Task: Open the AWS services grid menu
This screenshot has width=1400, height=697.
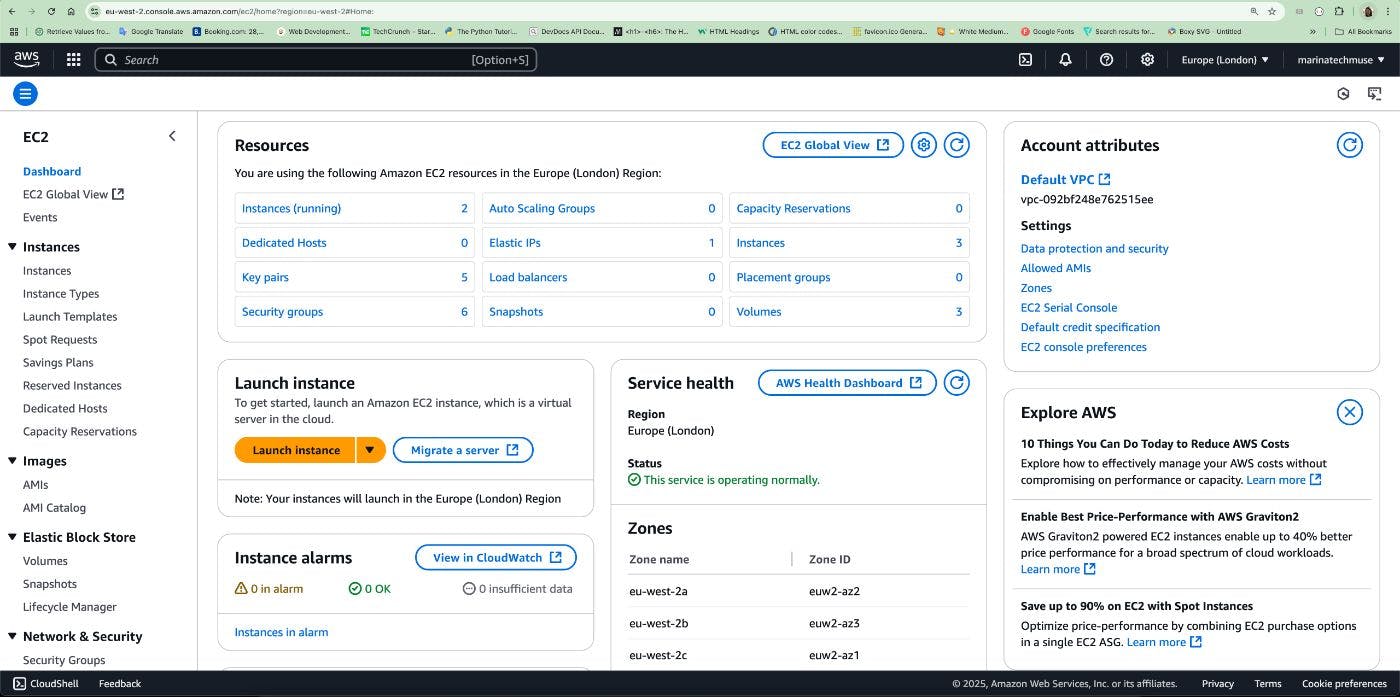Action: (73, 59)
